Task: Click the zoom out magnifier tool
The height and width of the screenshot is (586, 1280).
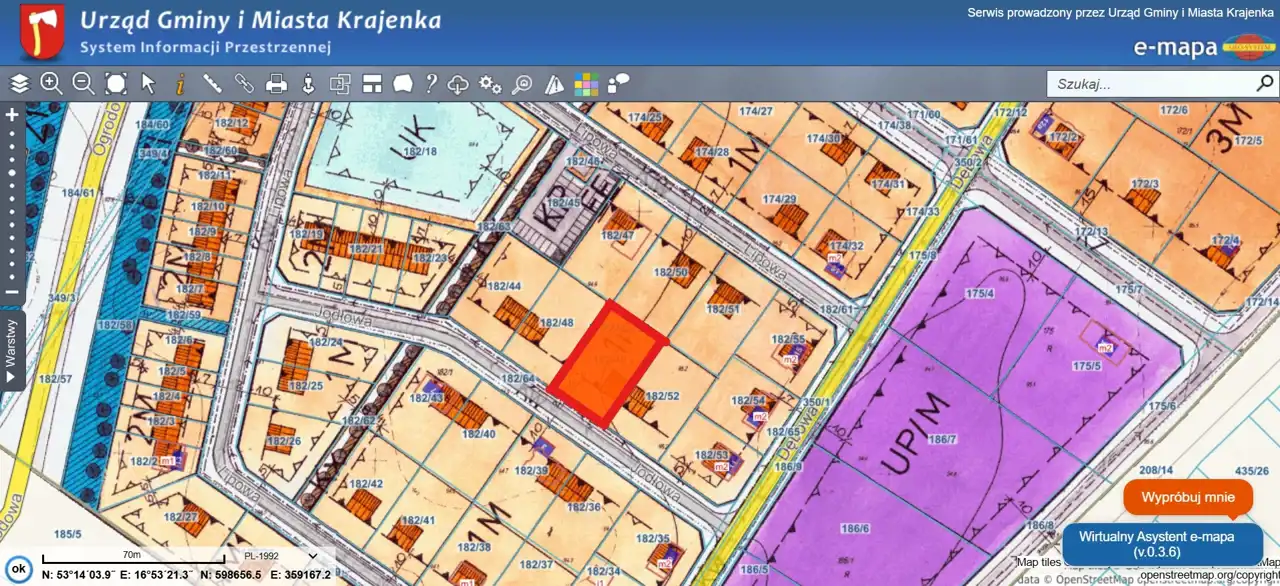Action: tap(83, 84)
